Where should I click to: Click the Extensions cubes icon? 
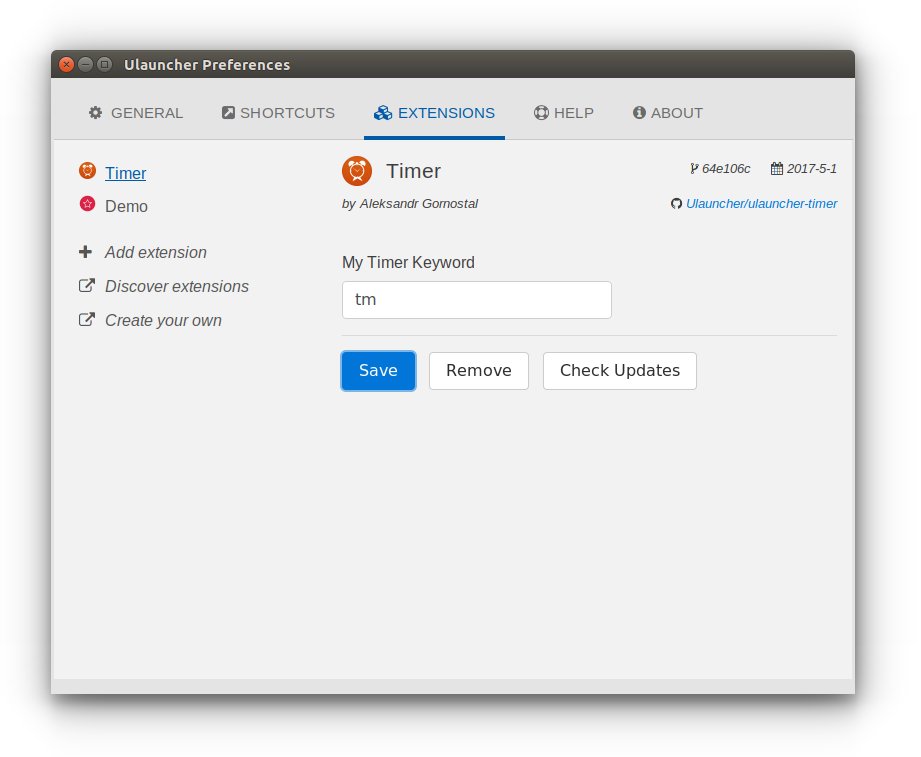pyautogui.click(x=383, y=113)
